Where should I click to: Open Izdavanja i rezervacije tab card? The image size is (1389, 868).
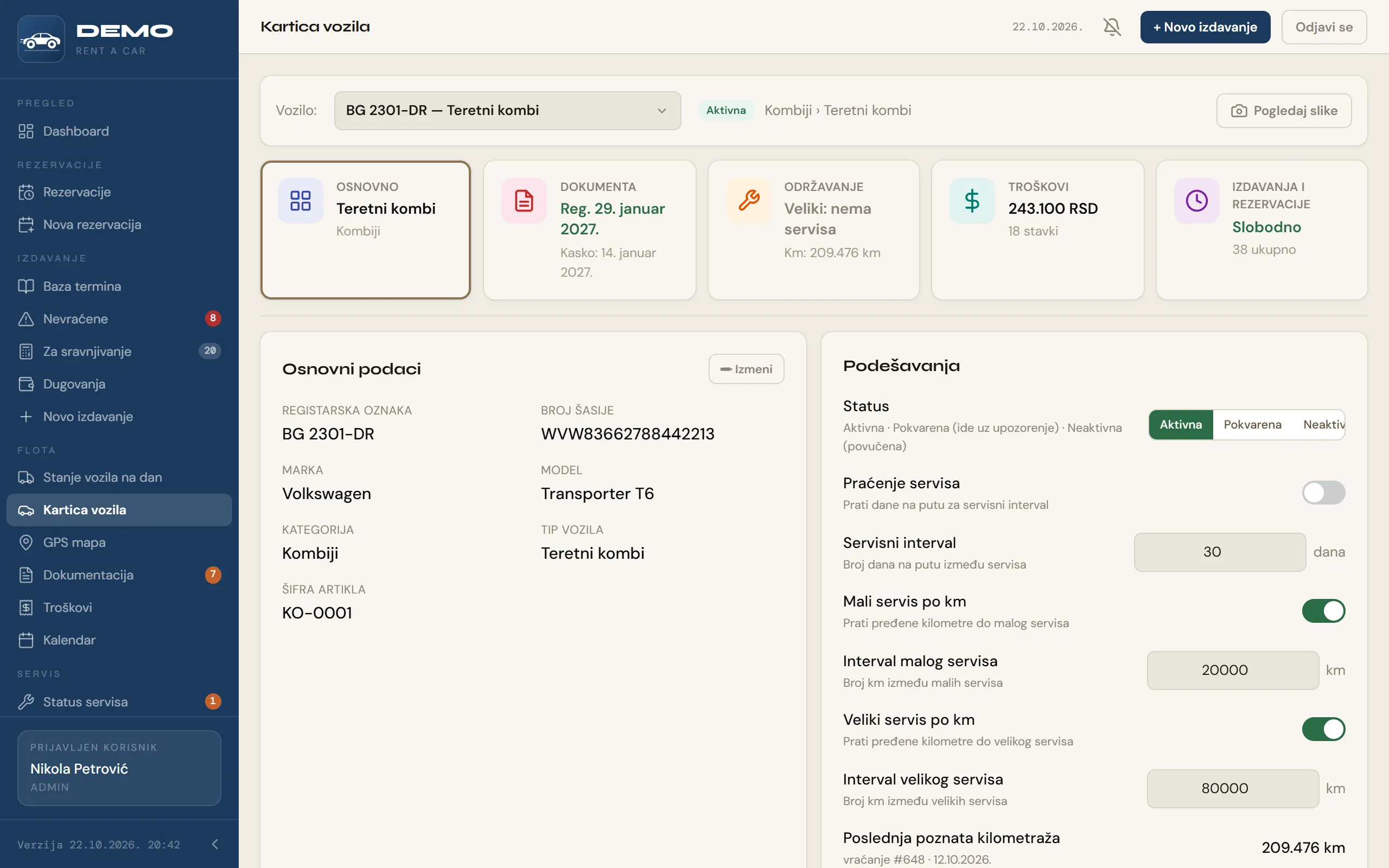tap(1261, 229)
